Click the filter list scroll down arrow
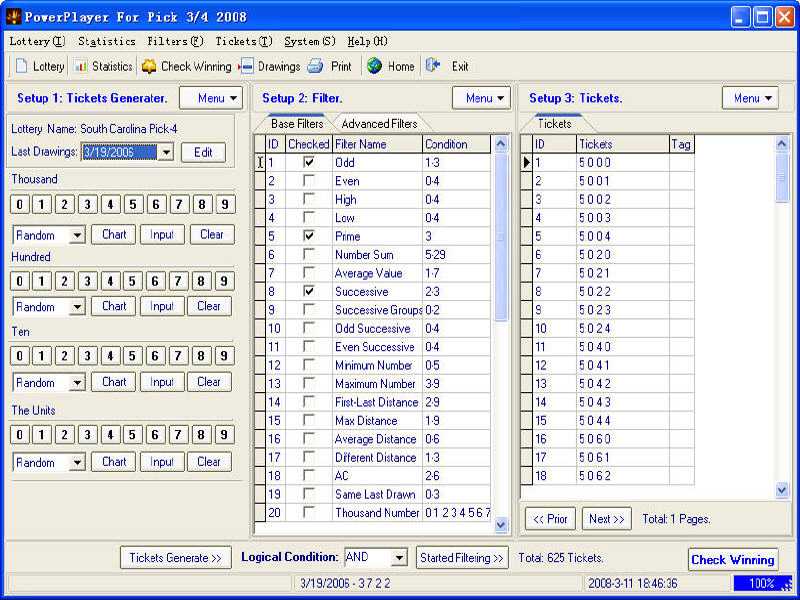The width and height of the screenshot is (800, 600). pos(501,524)
